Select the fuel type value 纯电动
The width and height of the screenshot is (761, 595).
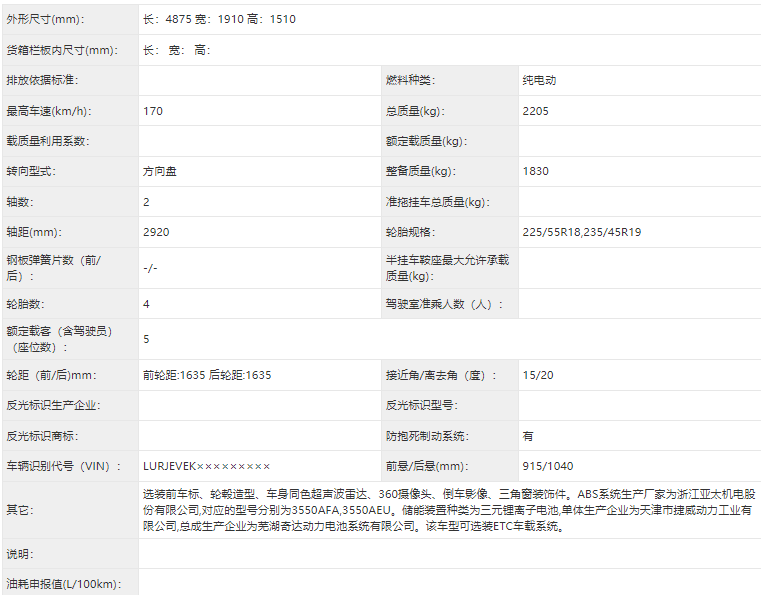pyautogui.click(x=539, y=80)
